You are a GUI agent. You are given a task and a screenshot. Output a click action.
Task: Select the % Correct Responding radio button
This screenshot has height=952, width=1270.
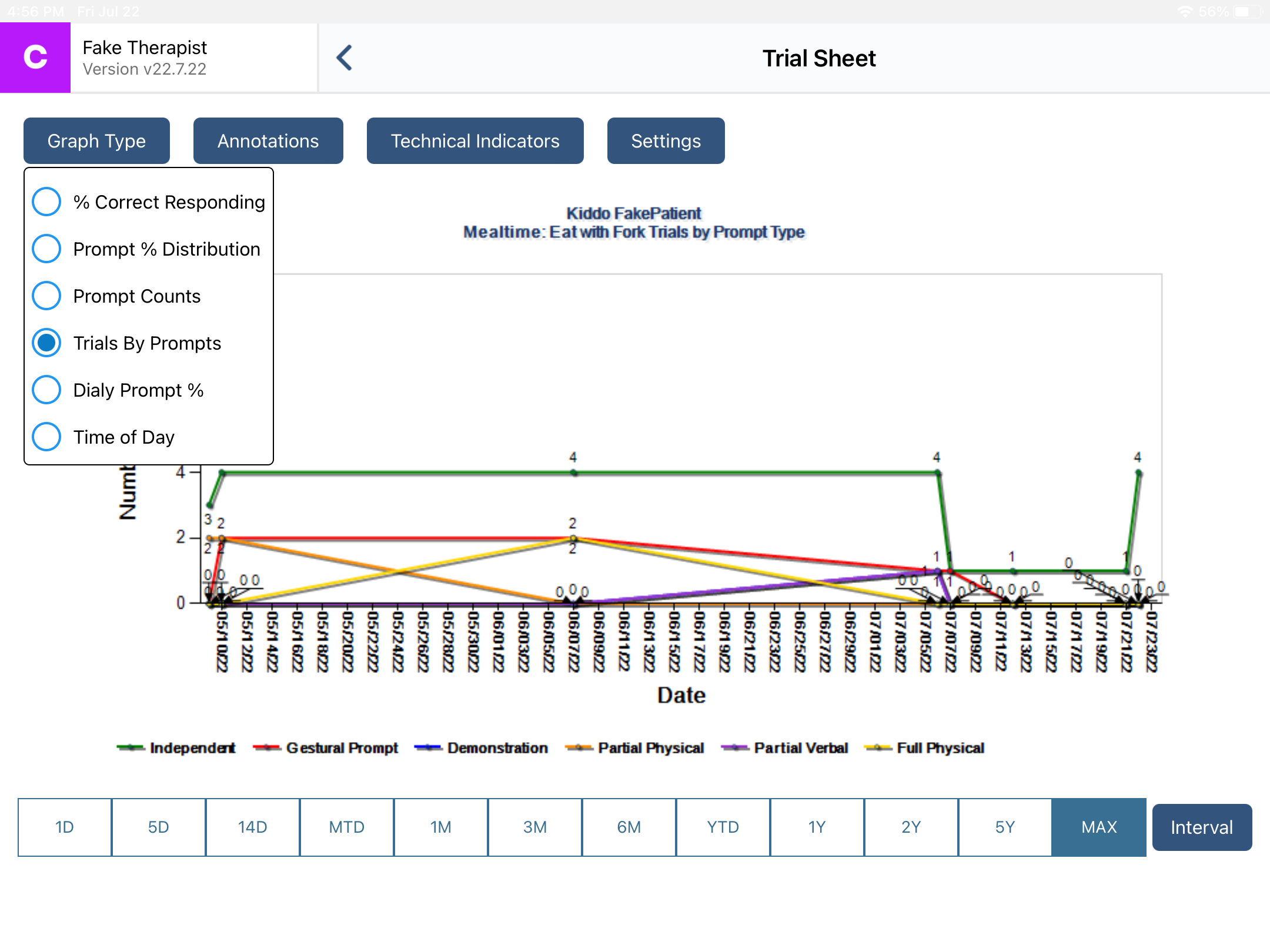point(46,202)
